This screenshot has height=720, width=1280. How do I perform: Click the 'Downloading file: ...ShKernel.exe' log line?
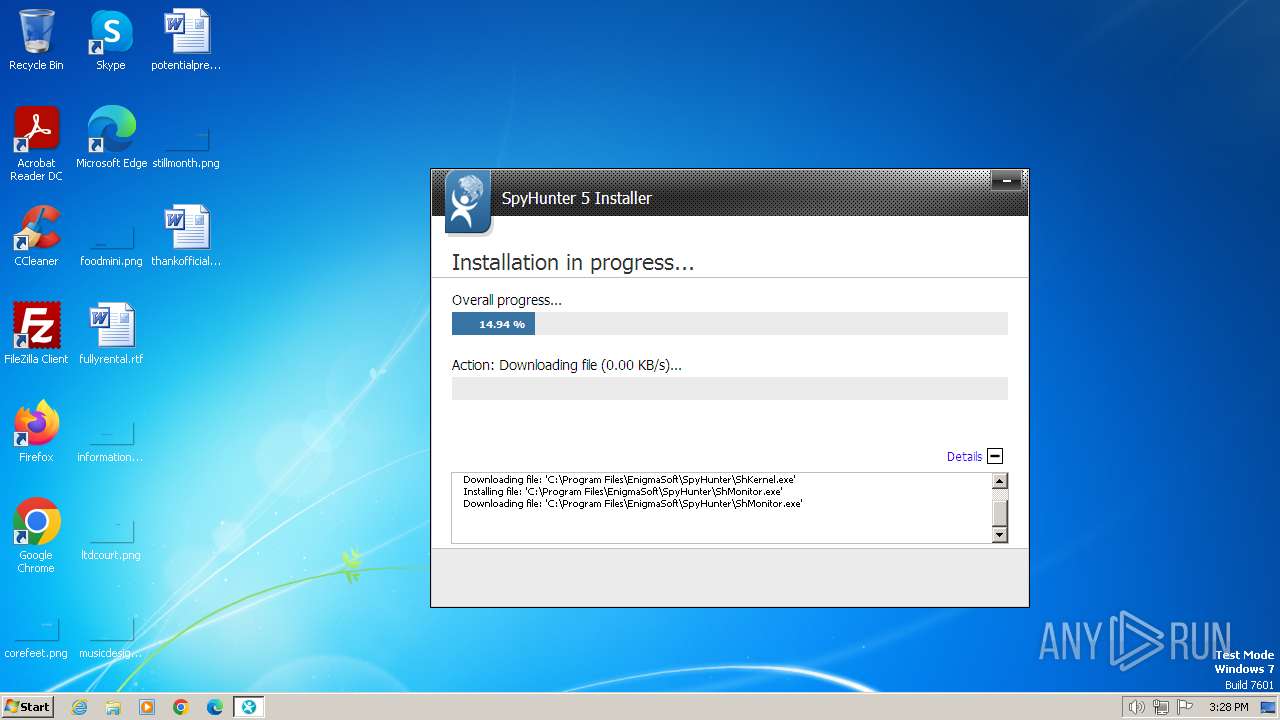(x=629, y=480)
